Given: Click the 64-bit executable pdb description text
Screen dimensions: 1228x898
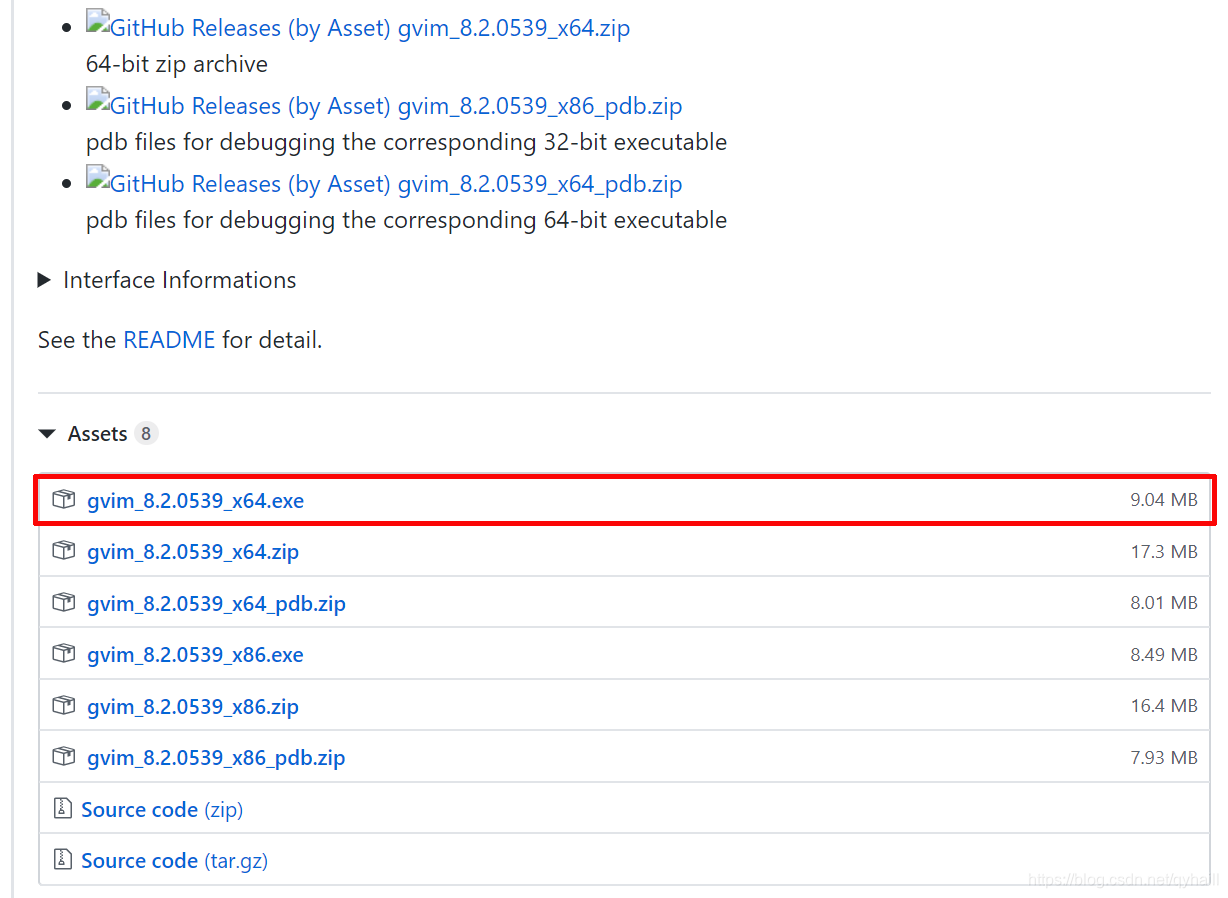Looking at the screenshot, I should pos(406,220).
